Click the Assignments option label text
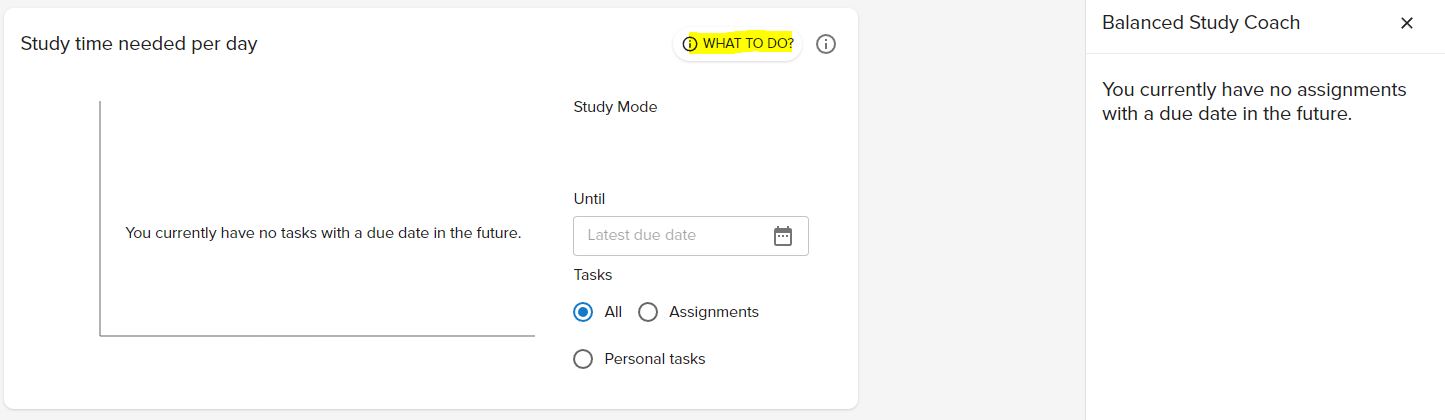Screen dimensions: 1445x420 click(714, 312)
